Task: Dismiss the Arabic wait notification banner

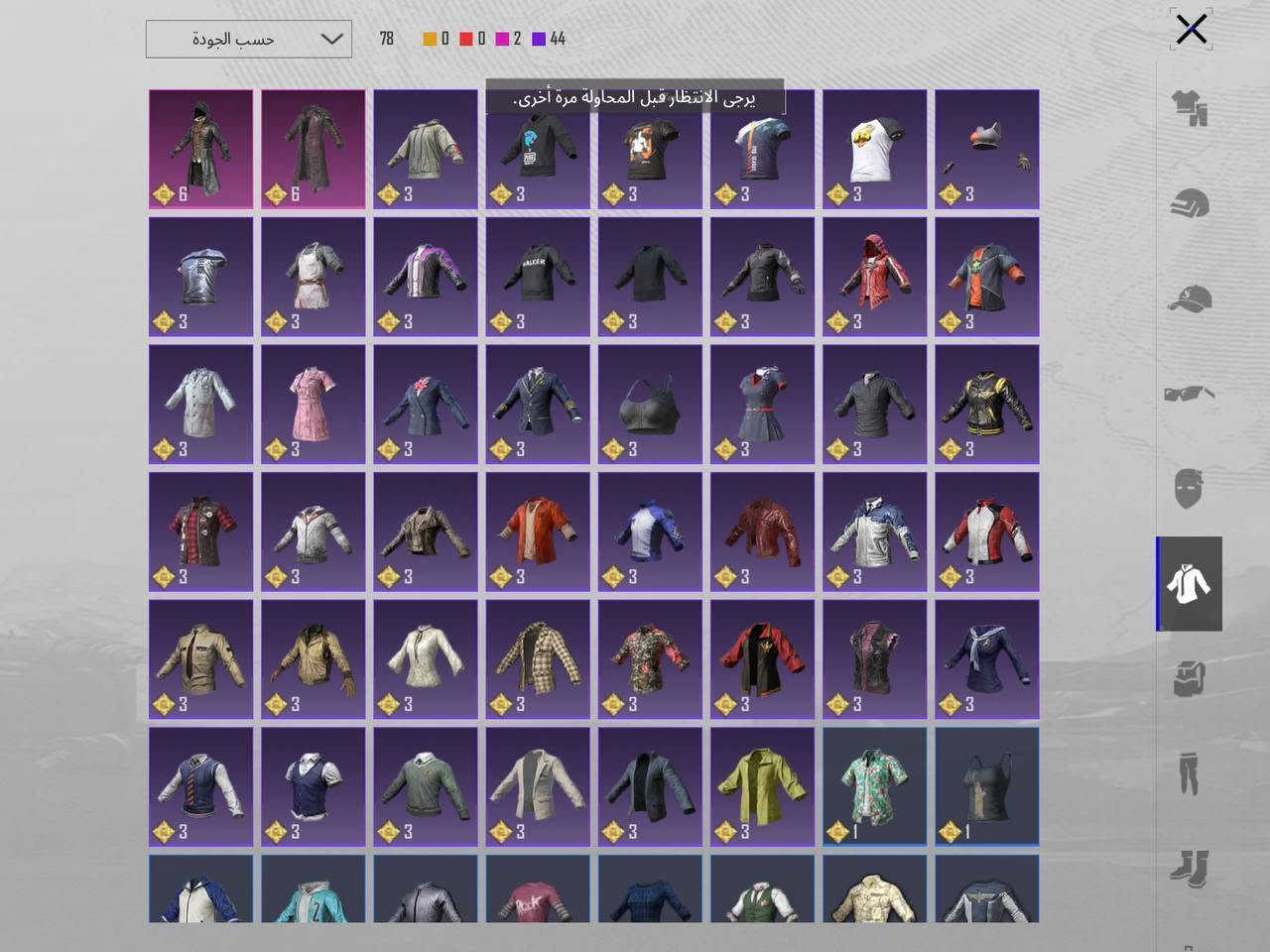Action: (635, 97)
